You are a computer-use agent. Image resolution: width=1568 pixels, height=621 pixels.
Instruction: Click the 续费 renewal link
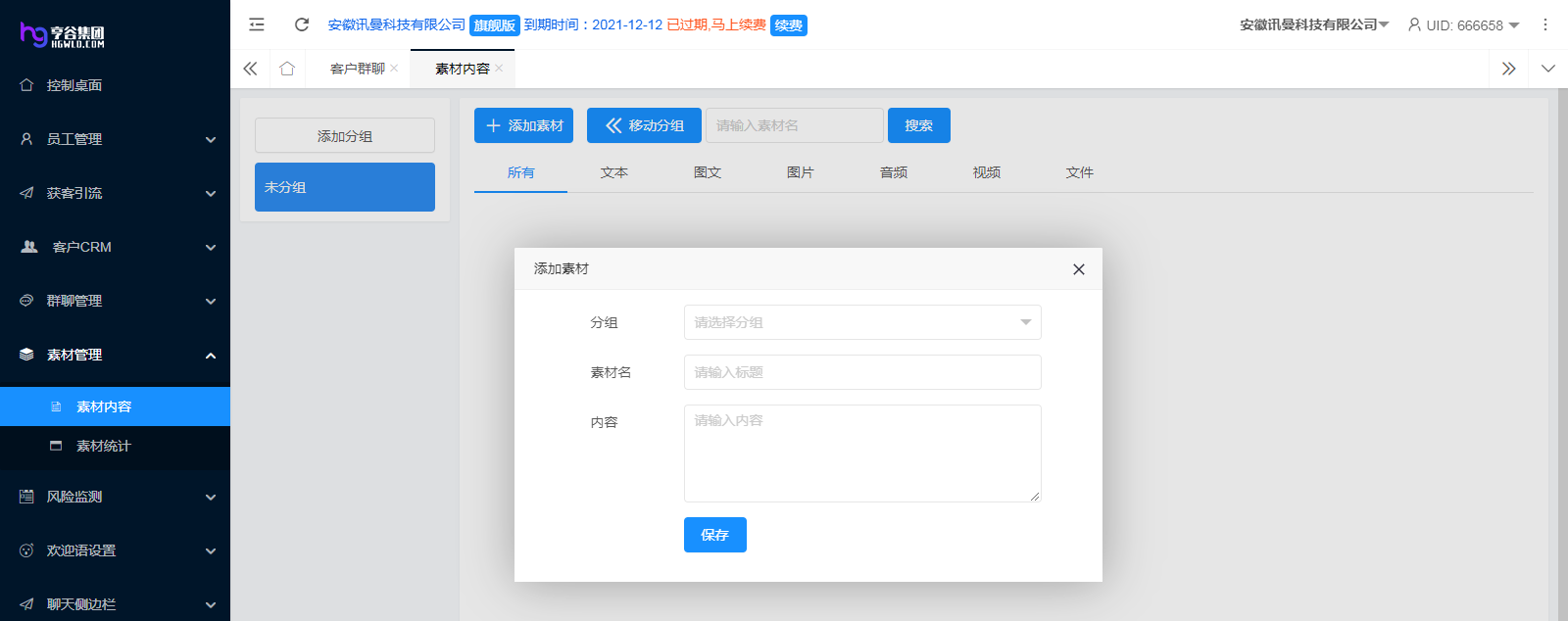click(x=788, y=25)
